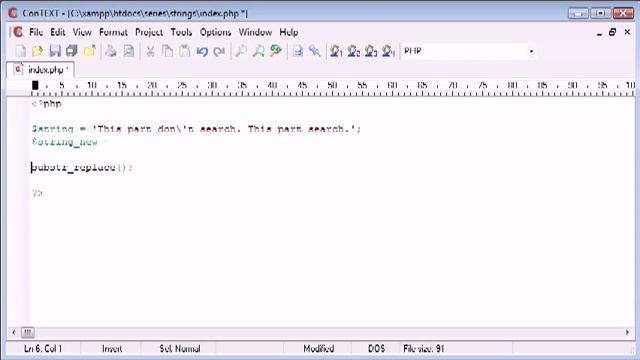
Task: Undo the last edit with toolbar arrow
Action: pos(202,51)
